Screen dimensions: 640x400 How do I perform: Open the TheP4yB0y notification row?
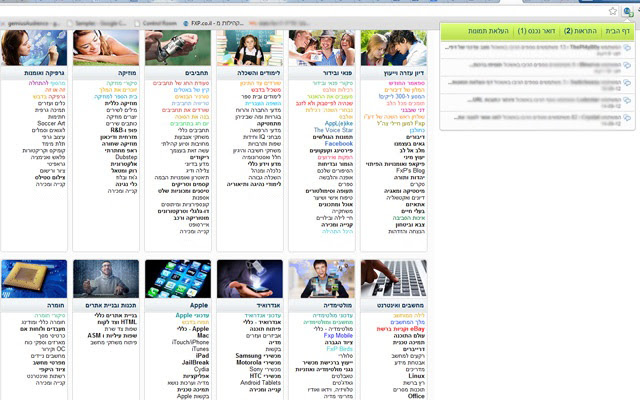pos(537,50)
